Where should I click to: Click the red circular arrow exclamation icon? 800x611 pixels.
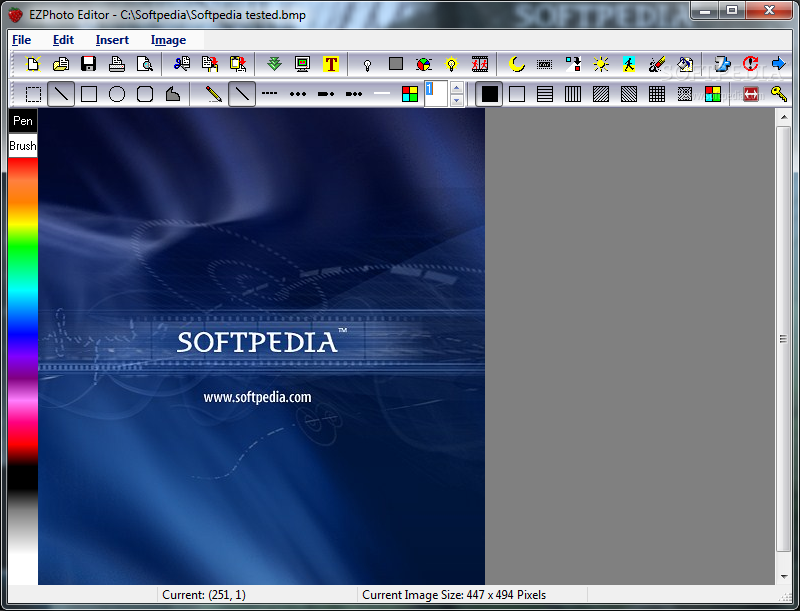750,64
